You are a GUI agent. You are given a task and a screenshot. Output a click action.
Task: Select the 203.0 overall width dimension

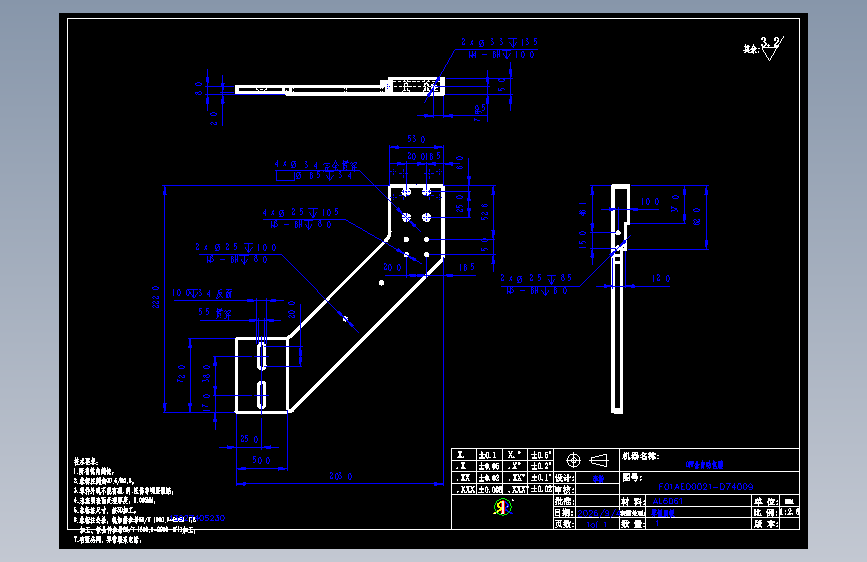click(x=341, y=476)
